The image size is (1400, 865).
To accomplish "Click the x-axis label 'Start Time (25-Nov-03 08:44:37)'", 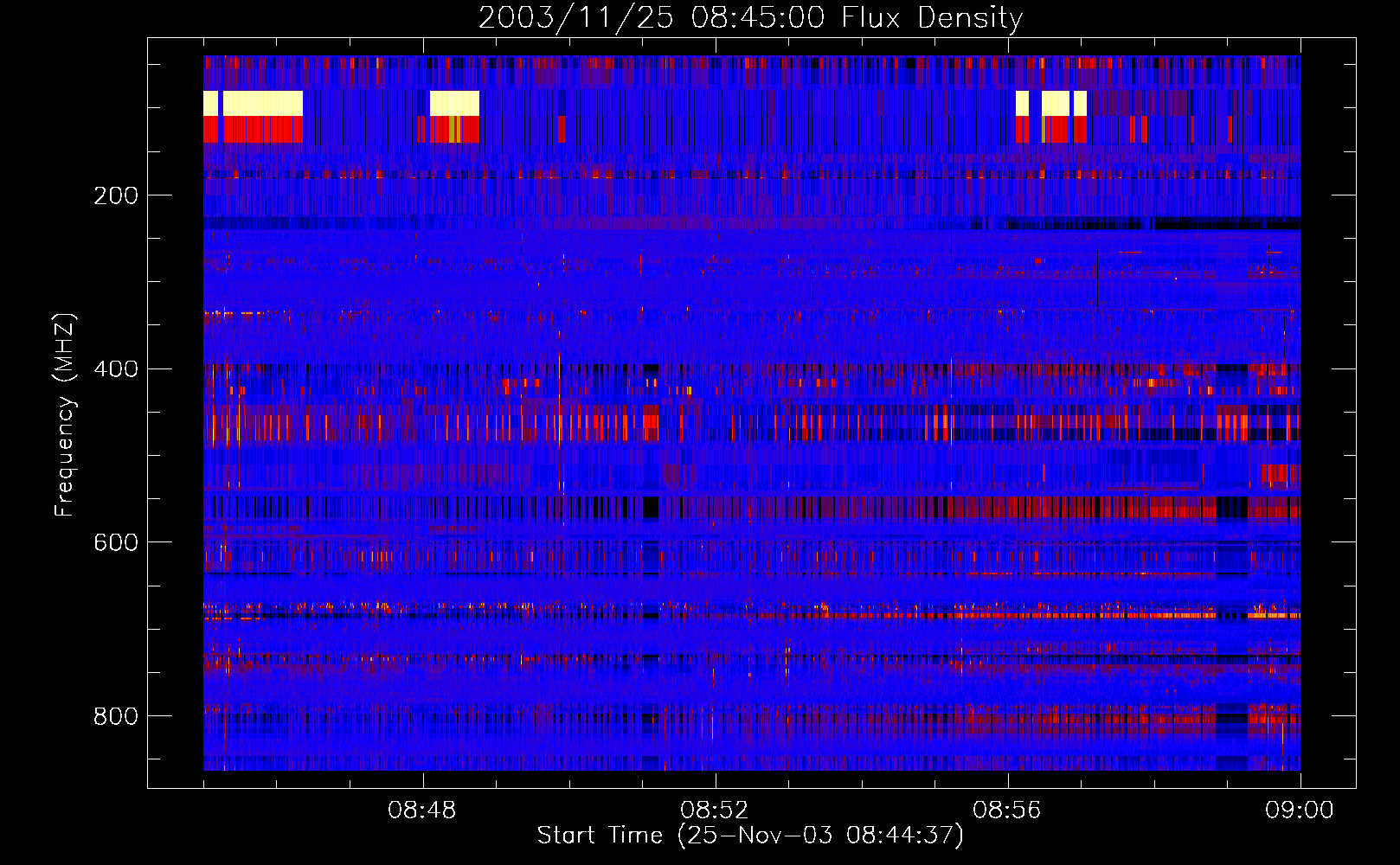I will (750, 836).
